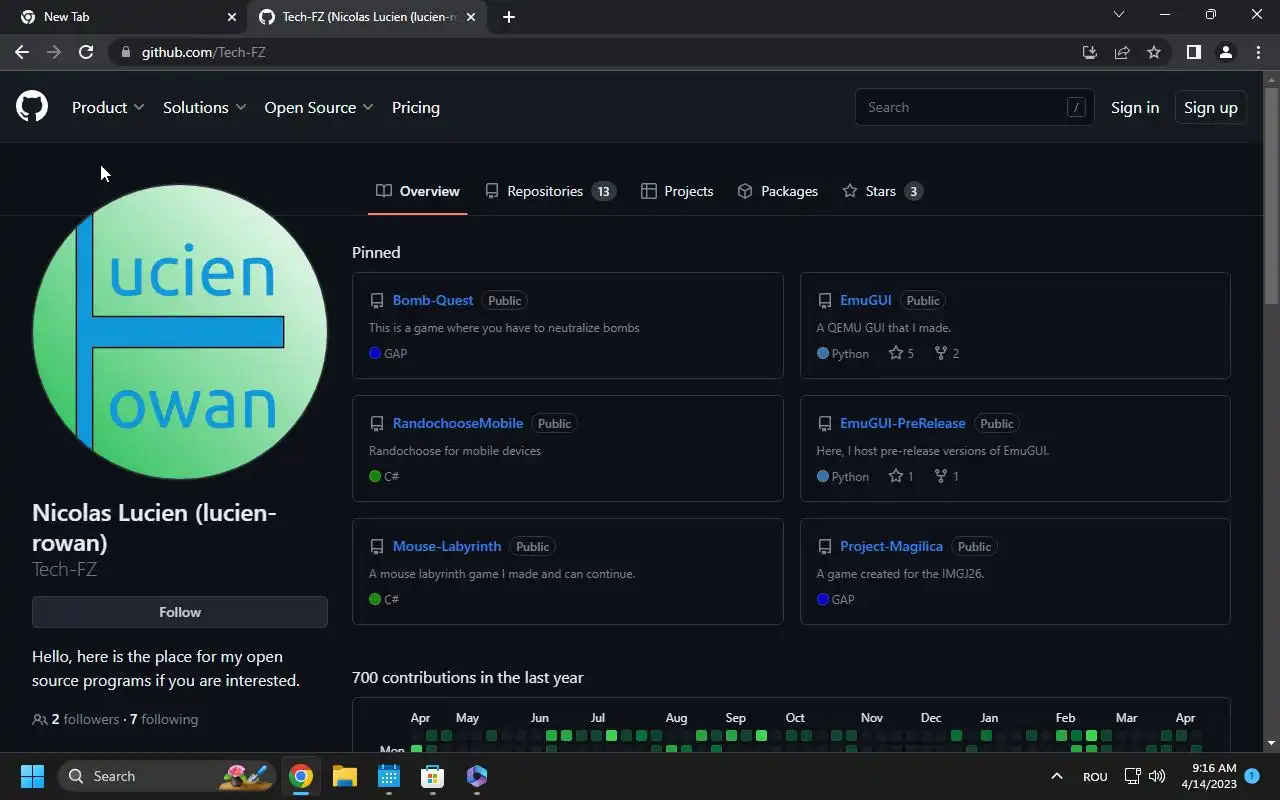View EmuGUI-PreRelease forks count
This screenshot has width=1280, height=800.
tap(947, 476)
